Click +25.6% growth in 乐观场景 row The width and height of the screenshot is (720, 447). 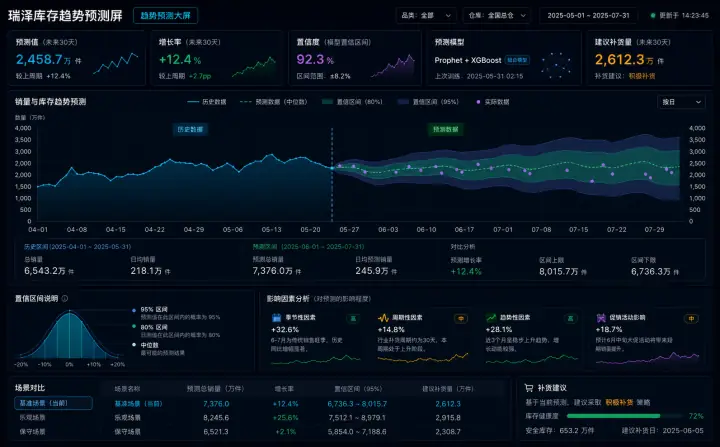[285, 418]
